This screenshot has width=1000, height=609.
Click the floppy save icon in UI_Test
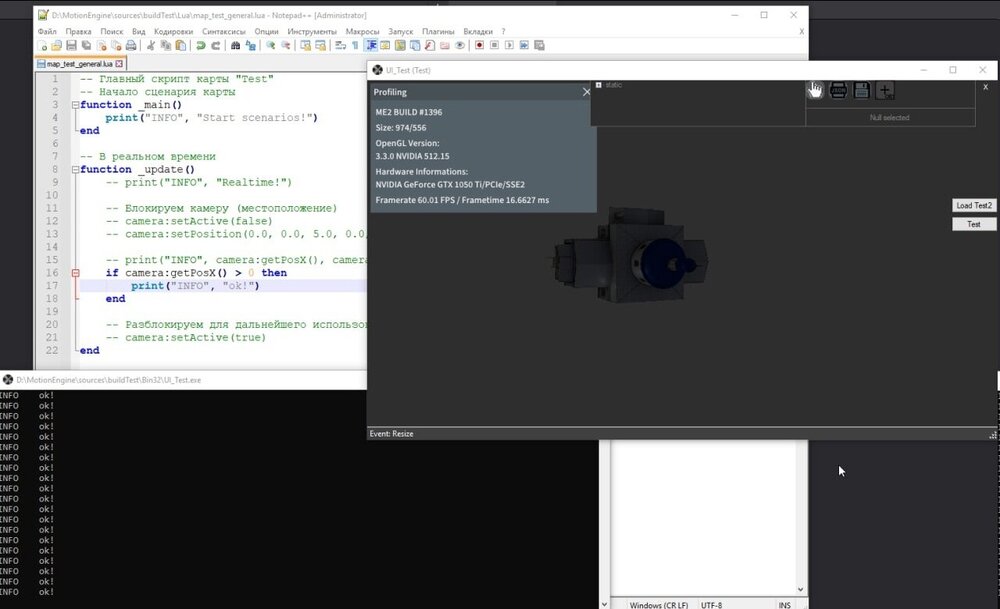pos(862,91)
